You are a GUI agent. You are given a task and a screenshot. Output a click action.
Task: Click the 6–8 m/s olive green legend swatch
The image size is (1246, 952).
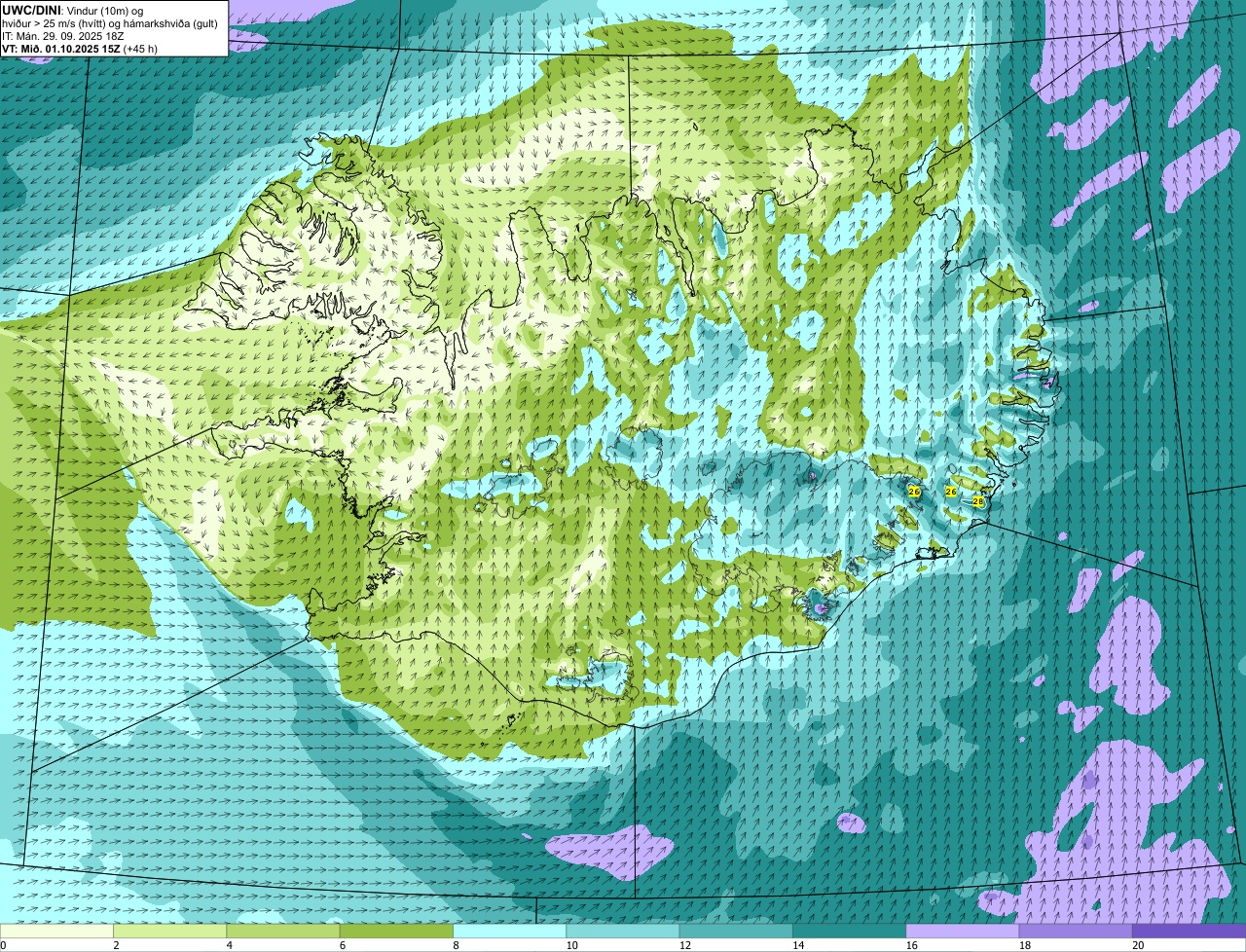tap(397, 931)
